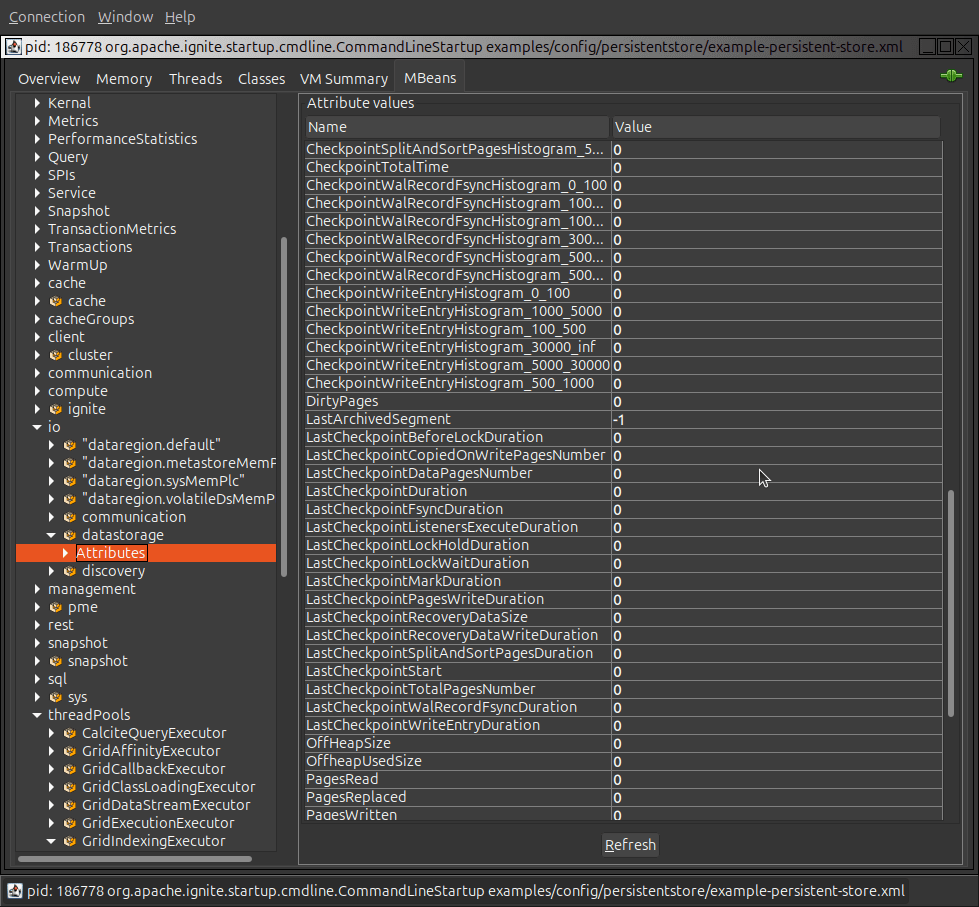Click the Java icon in the window title
Screen dimensions: 979x907
[14, 47]
